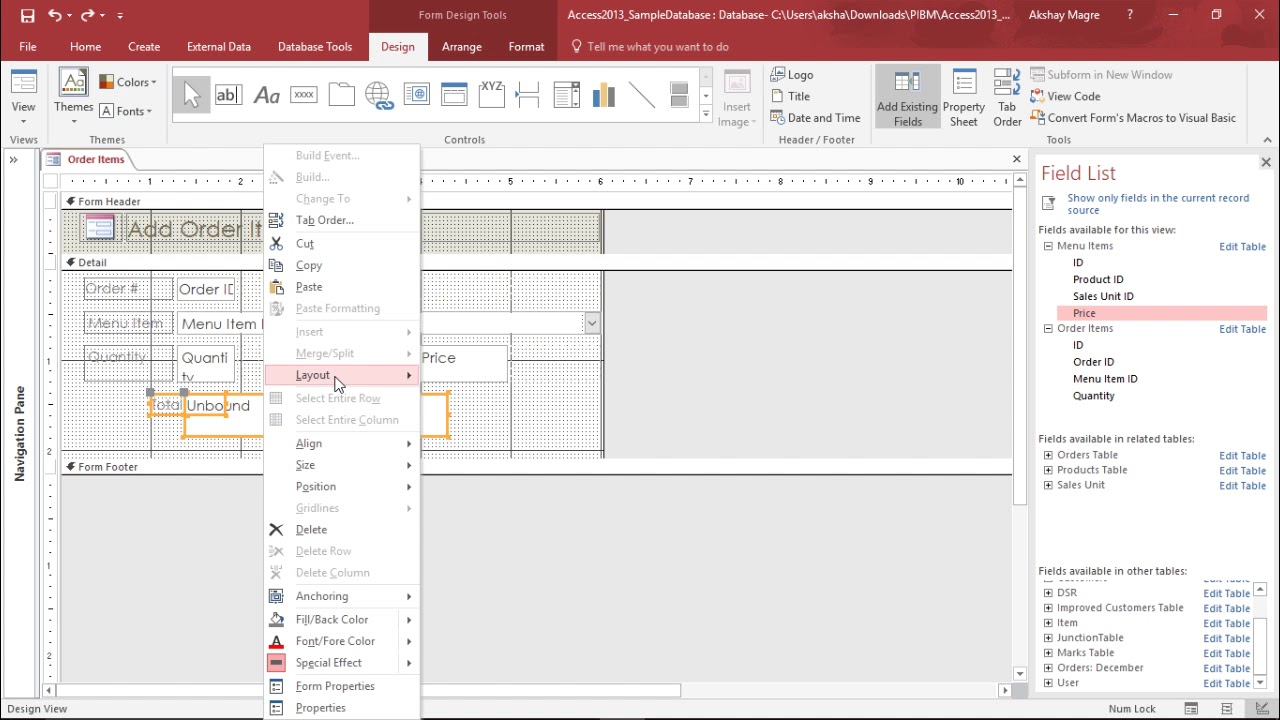The width and height of the screenshot is (1280, 720).
Task: Select the pointer Select tool in Controls
Action: (x=191, y=95)
